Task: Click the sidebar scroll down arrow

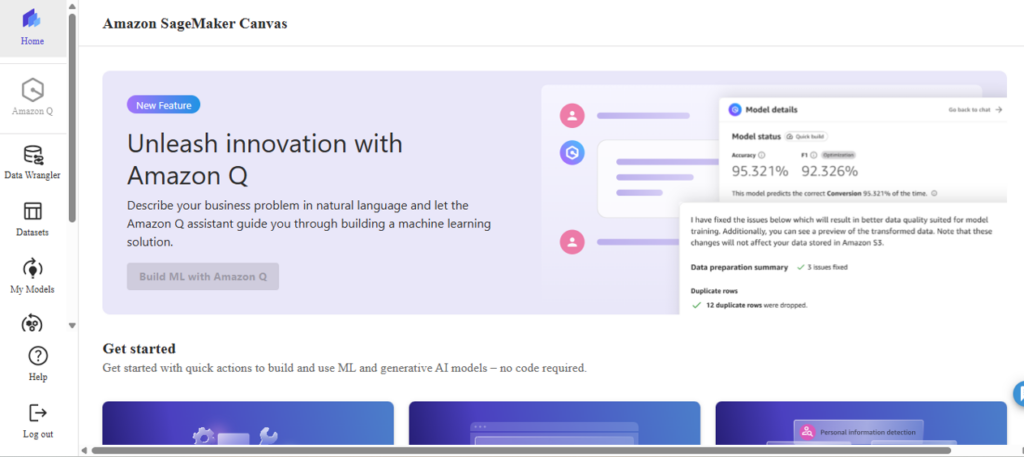Action: coord(72,325)
